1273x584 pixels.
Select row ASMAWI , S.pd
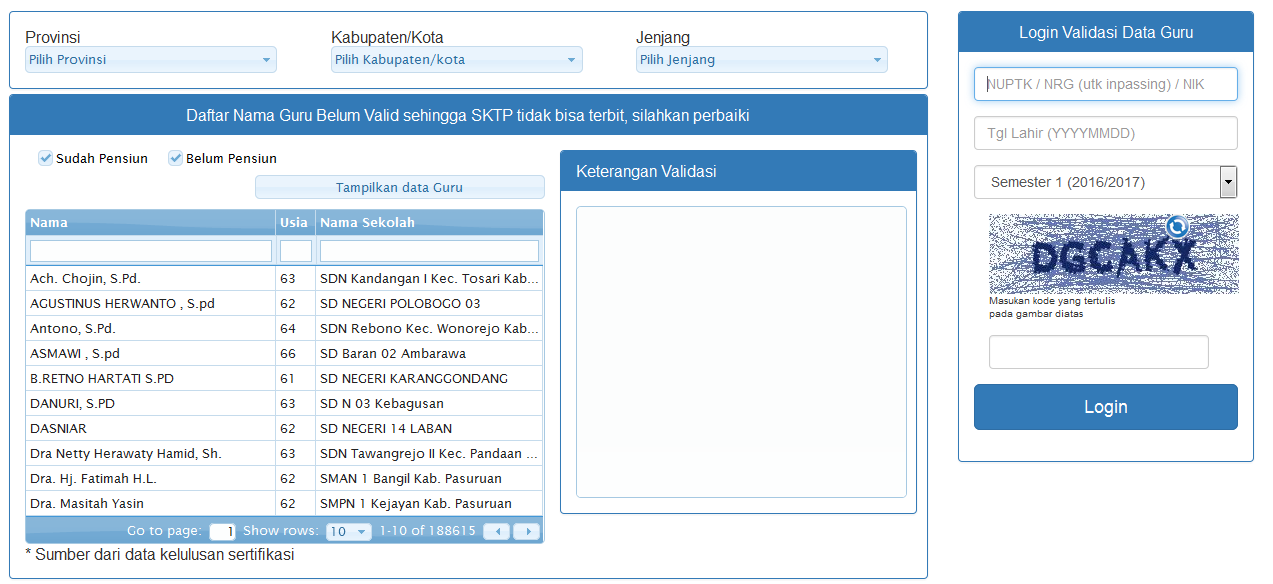[x=284, y=353]
